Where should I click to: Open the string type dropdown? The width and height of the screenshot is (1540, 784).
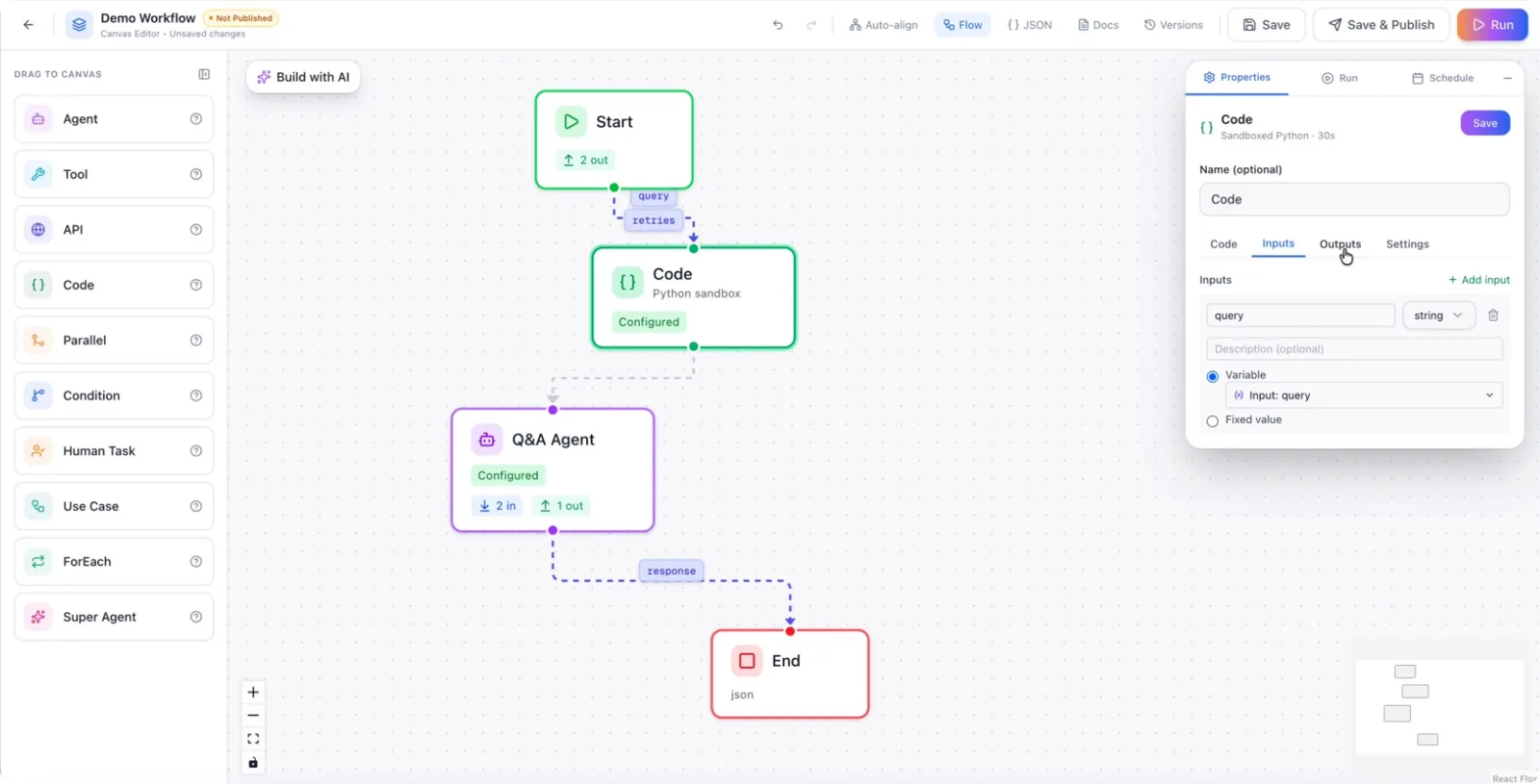[x=1439, y=316]
